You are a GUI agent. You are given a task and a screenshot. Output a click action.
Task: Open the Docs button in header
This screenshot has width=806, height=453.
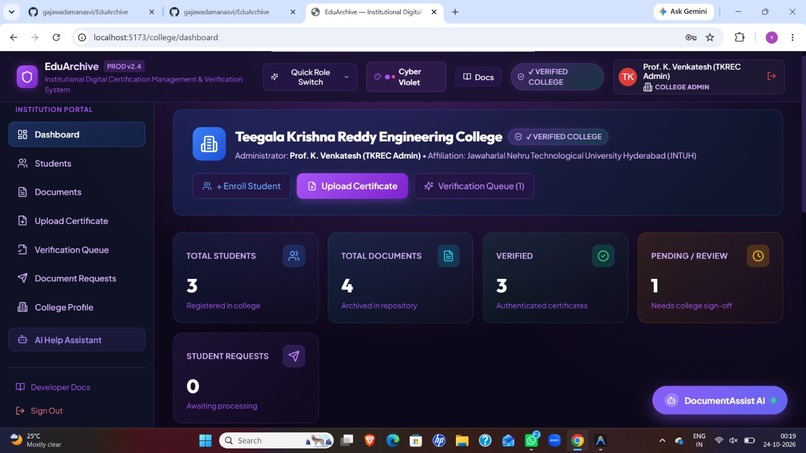[x=479, y=77]
